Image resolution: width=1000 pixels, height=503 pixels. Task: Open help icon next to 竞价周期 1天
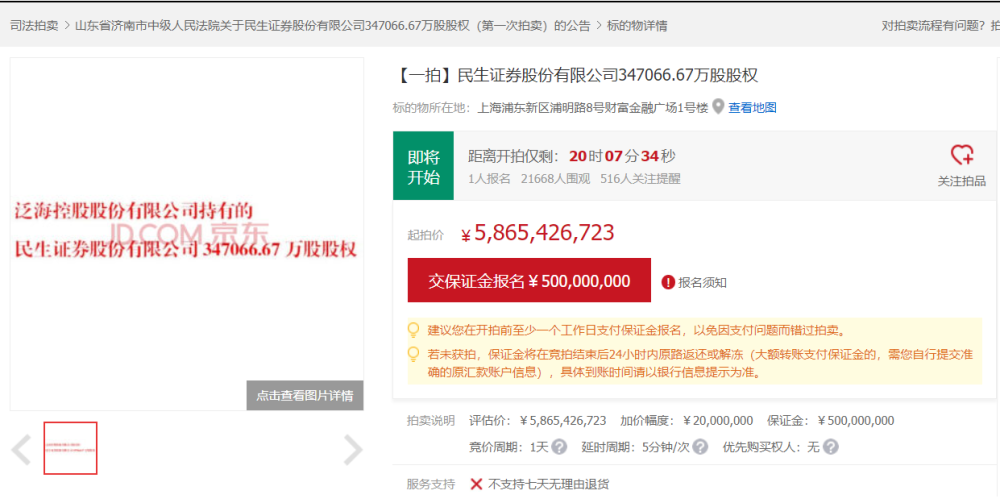pyautogui.click(x=559, y=447)
